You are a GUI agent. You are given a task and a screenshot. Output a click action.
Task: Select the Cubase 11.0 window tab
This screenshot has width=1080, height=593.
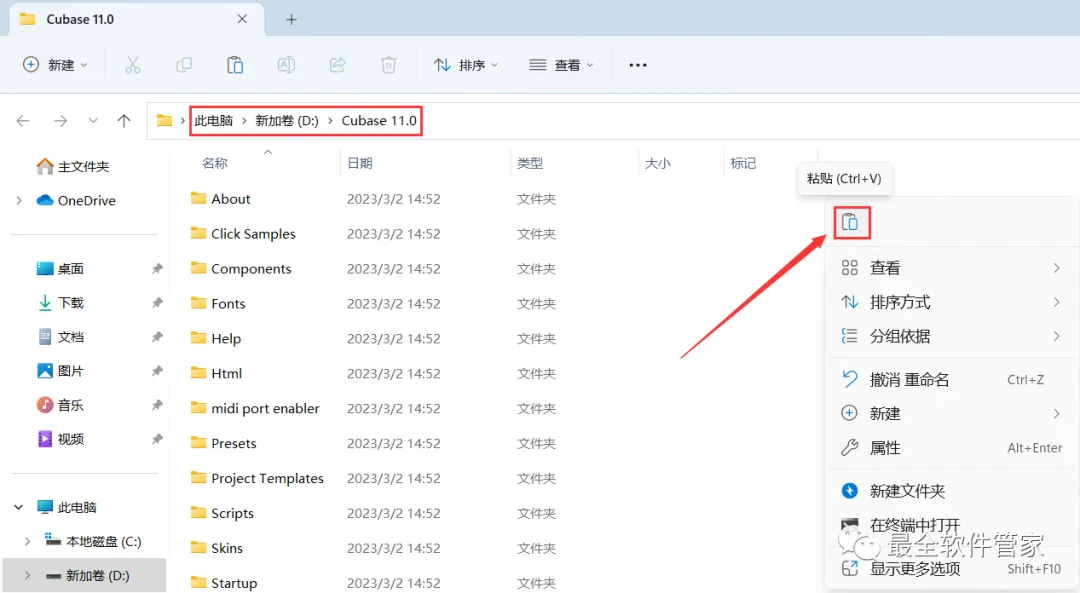pos(136,20)
